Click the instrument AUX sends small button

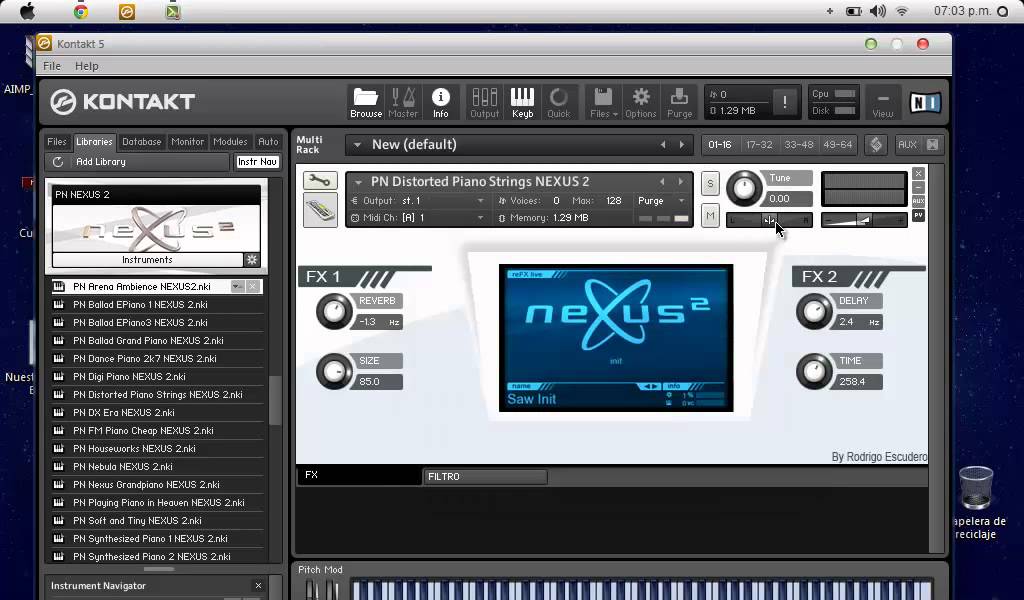tap(918, 201)
